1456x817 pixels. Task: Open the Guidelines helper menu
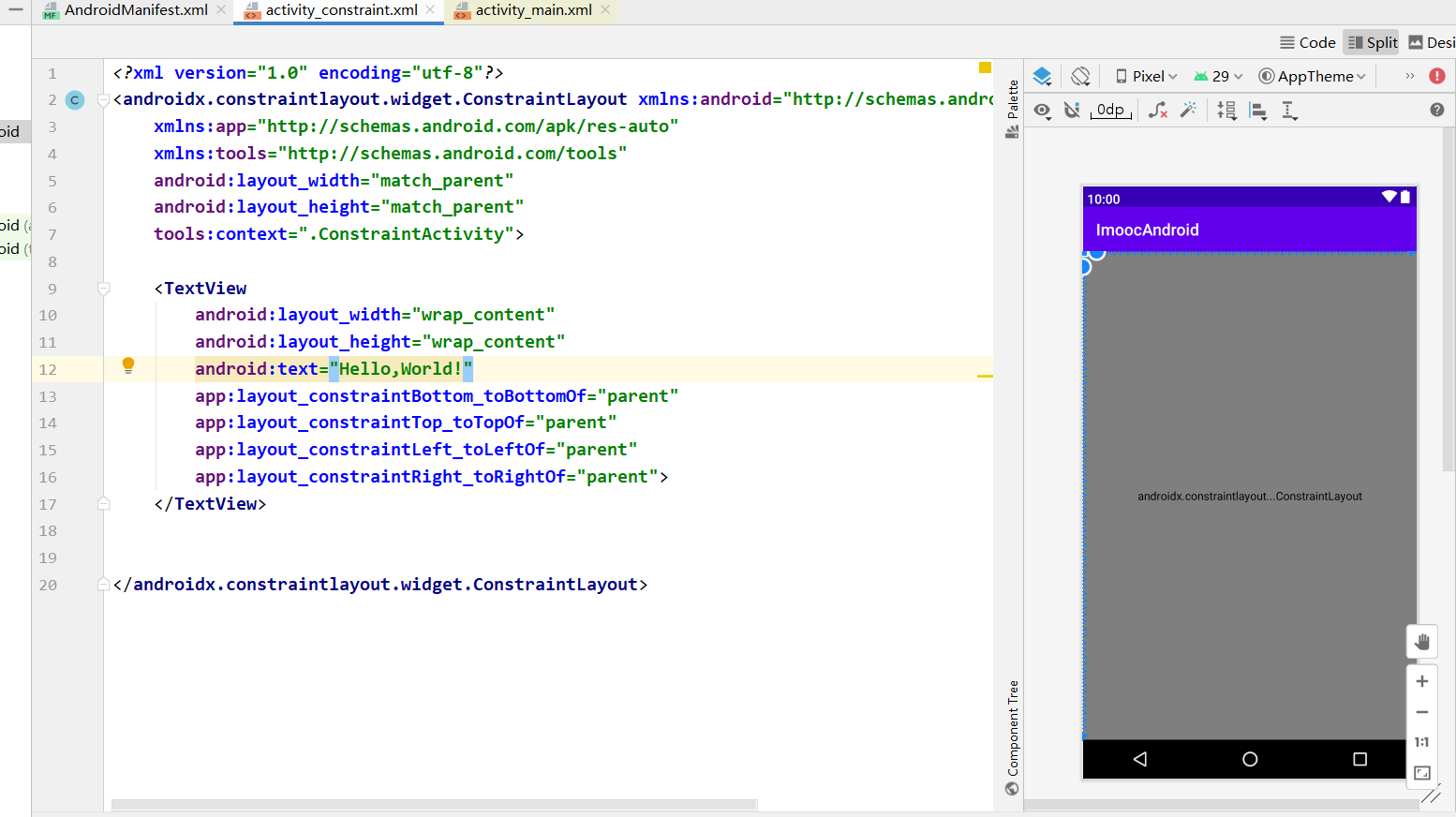click(1290, 111)
